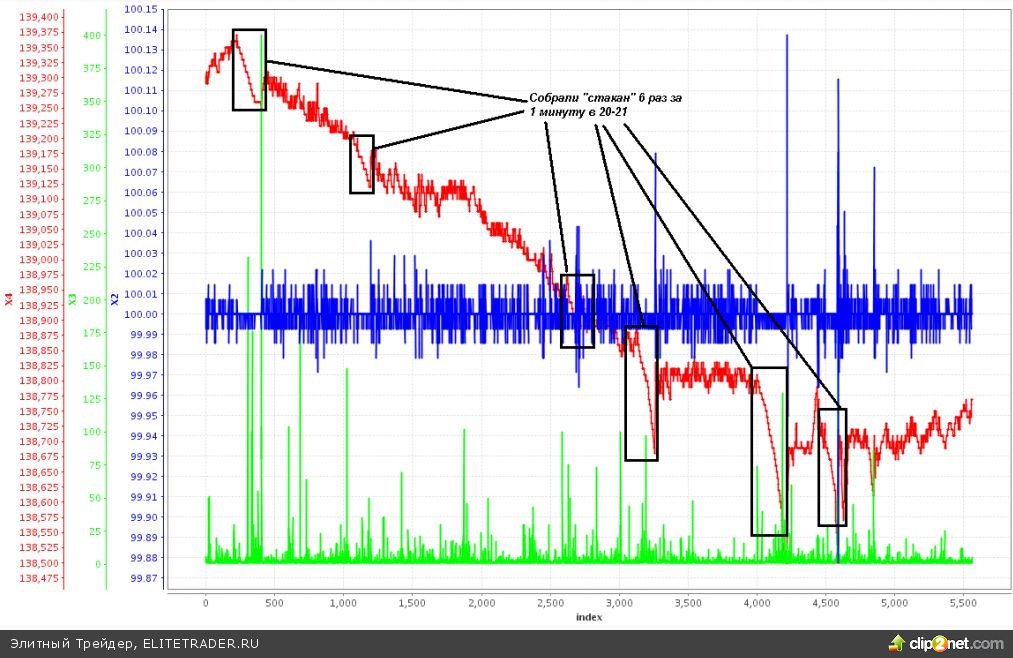Viewport: 1013px width, 658px height.
Task: Click the green X3 axis title
Action: (x=72, y=299)
